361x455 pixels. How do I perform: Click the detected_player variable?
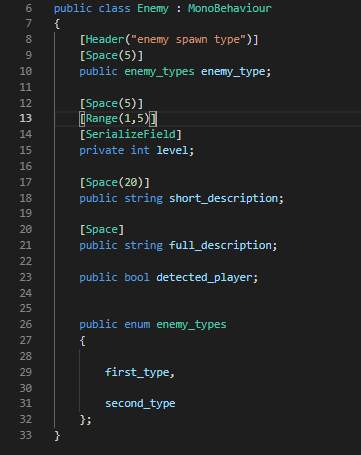[204, 278]
